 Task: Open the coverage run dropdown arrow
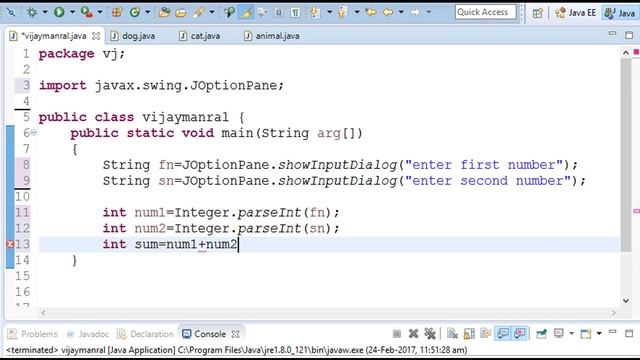(x=100, y=13)
